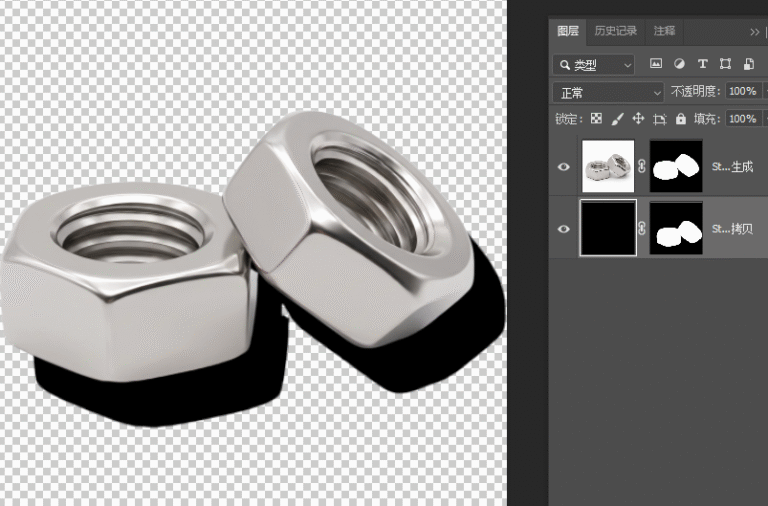
Task: Filter layers by type (T) icon
Action: tap(702, 64)
